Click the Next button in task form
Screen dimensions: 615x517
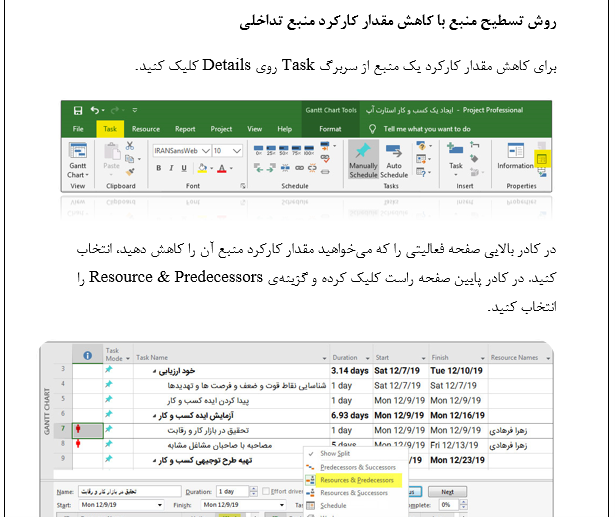(448, 492)
